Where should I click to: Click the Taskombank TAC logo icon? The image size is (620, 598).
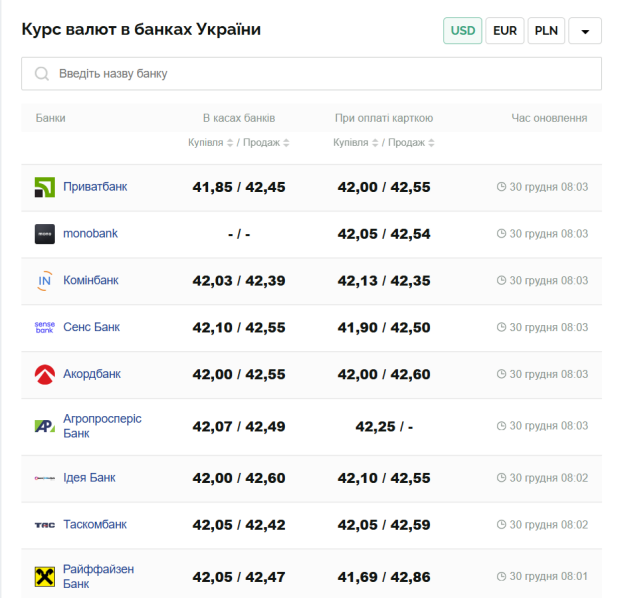pos(45,525)
